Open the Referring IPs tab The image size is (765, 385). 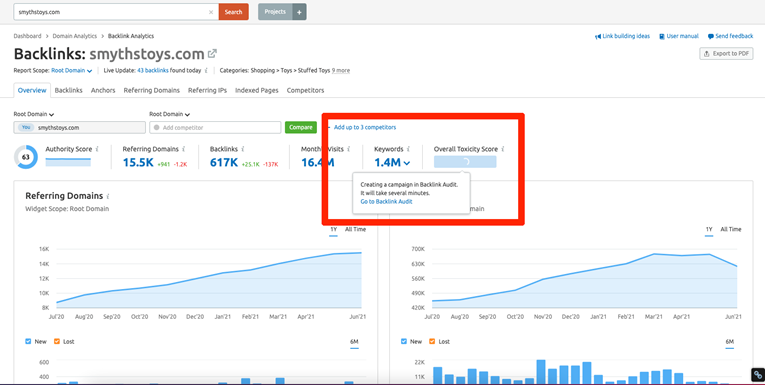[x=207, y=90]
